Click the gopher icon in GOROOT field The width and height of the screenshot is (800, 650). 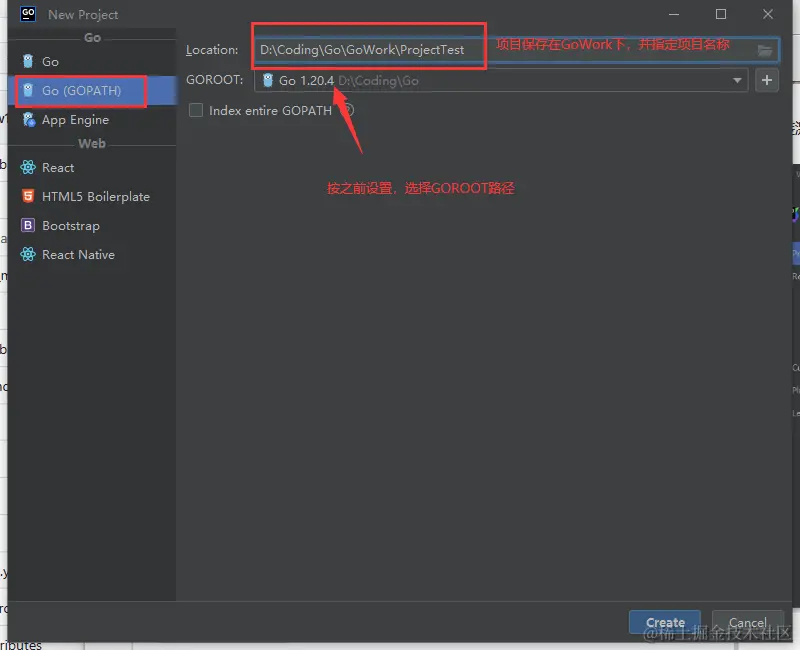(x=268, y=80)
